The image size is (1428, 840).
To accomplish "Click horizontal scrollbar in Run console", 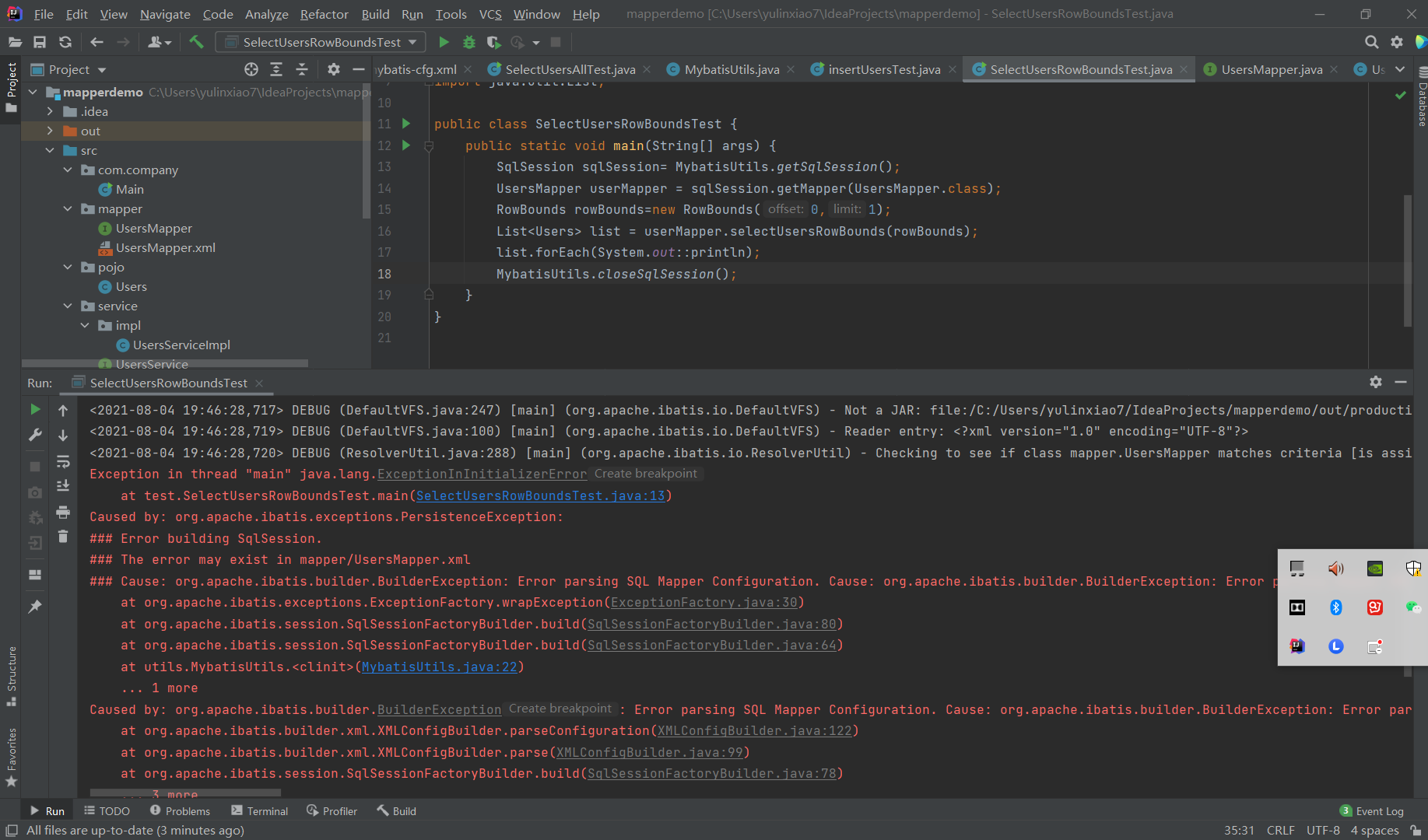I will tap(185, 793).
